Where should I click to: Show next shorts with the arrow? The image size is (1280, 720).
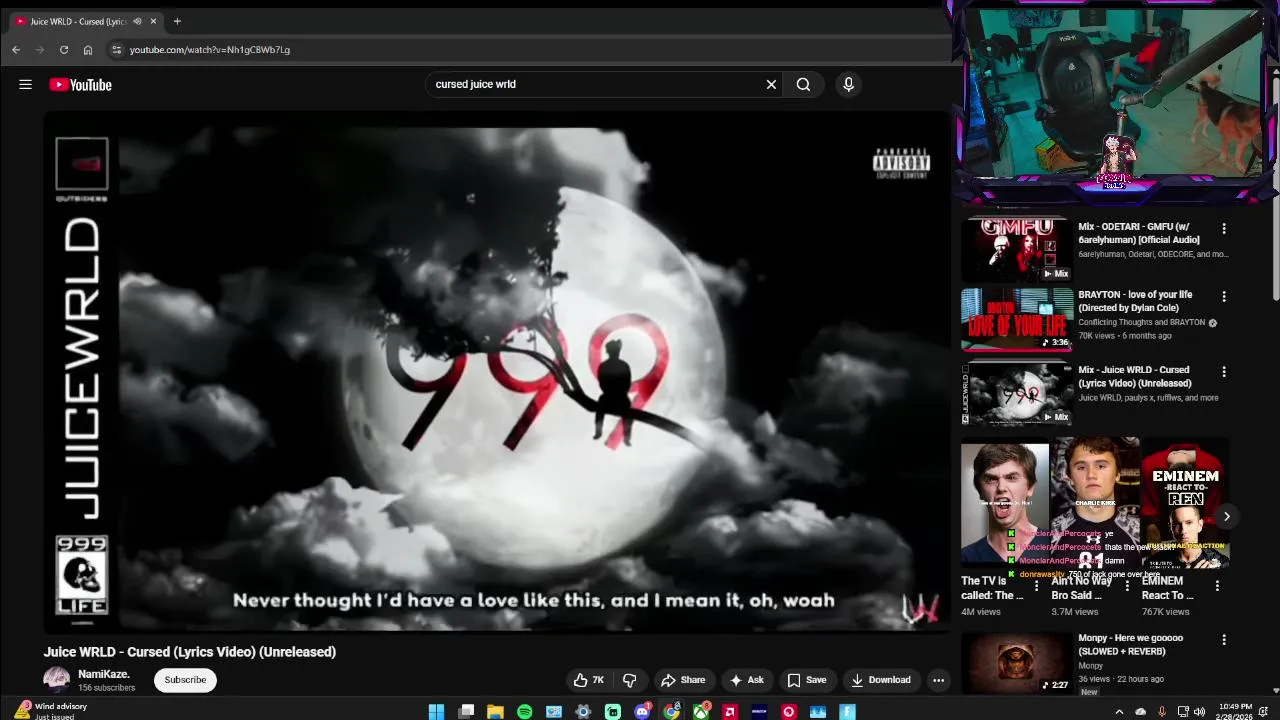[x=1226, y=516]
